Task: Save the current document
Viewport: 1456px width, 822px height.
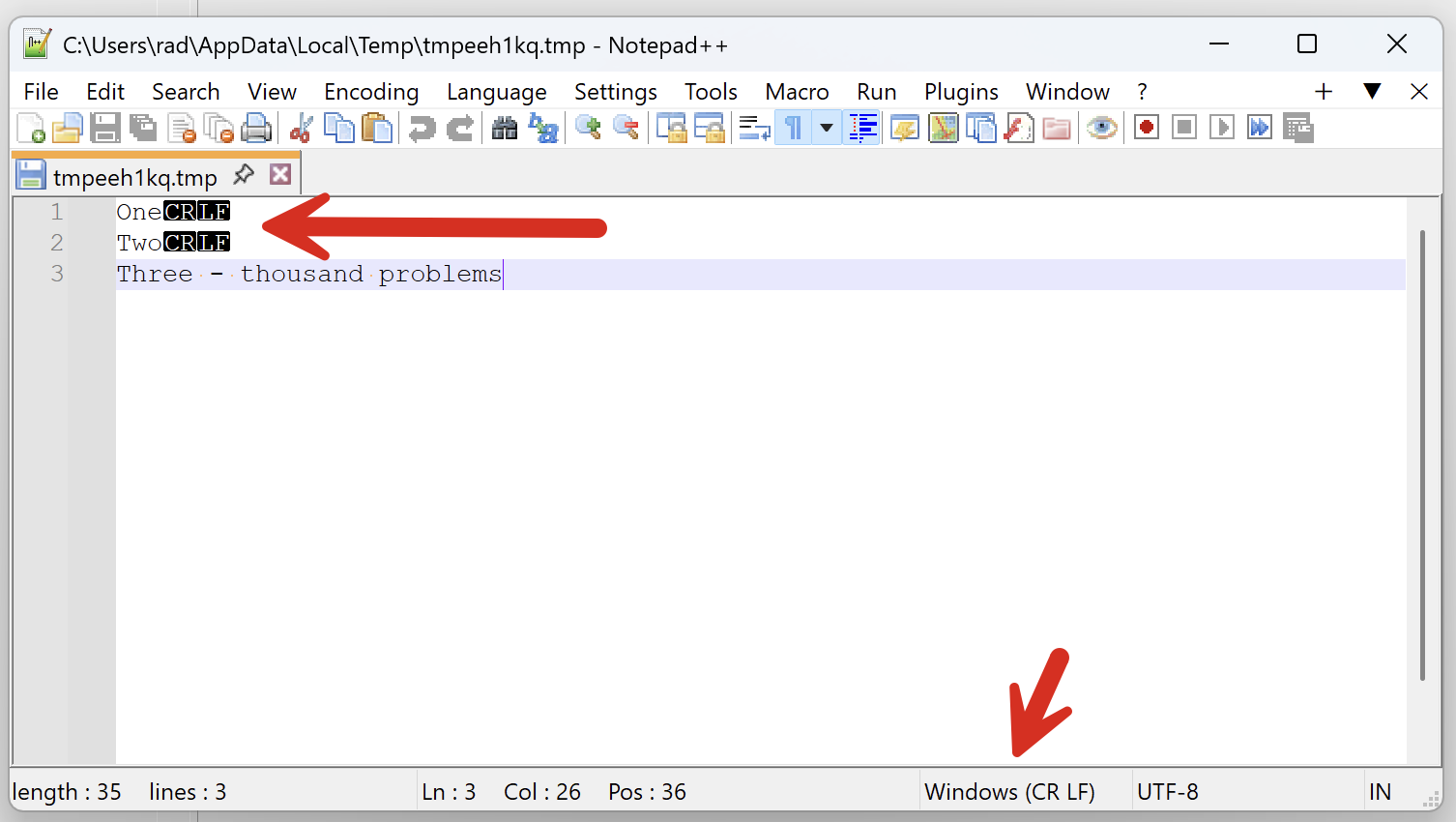Action: (105, 127)
